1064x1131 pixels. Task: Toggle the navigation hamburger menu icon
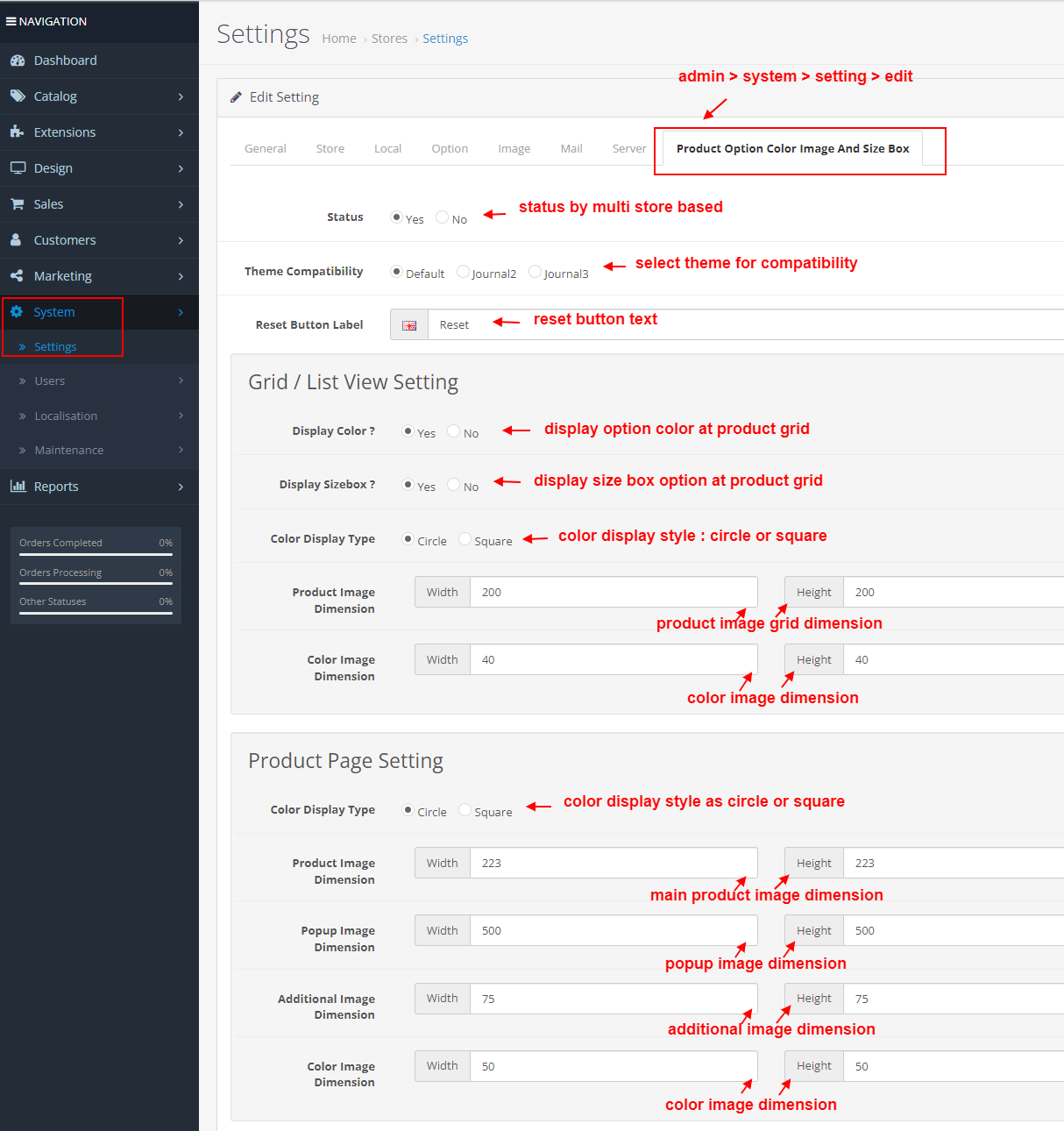12,21
